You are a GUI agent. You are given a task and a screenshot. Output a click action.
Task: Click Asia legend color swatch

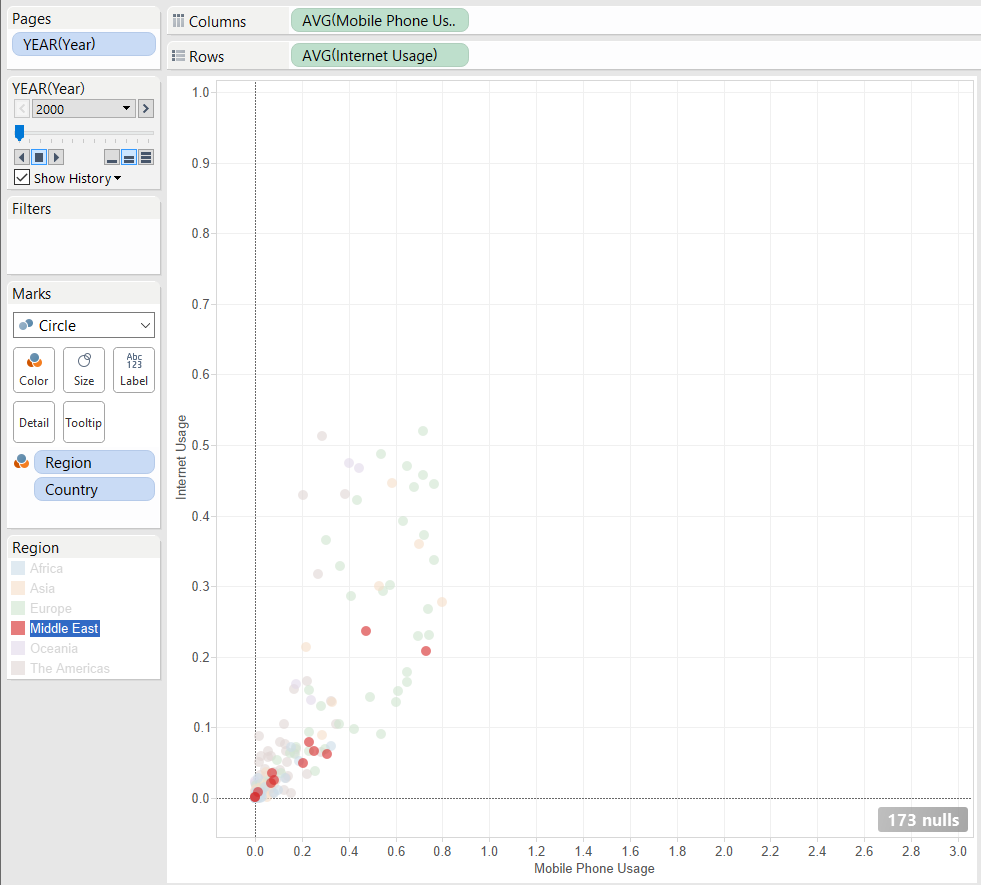(18, 588)
